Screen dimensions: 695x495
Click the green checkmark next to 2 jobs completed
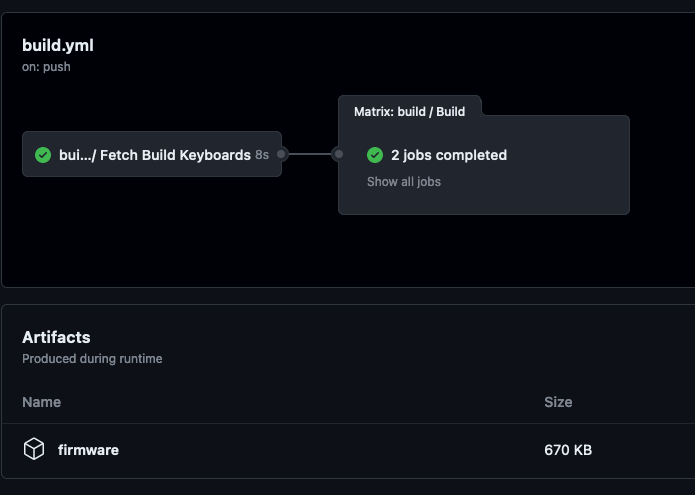[375, 155]
